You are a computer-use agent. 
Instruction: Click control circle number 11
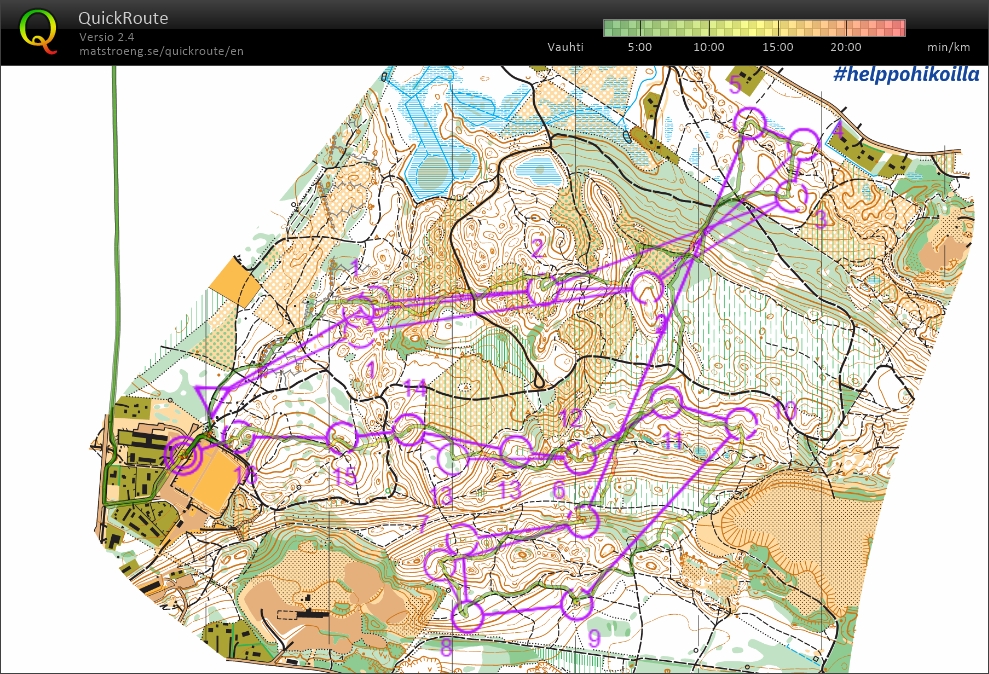click(x=666, y=402)
